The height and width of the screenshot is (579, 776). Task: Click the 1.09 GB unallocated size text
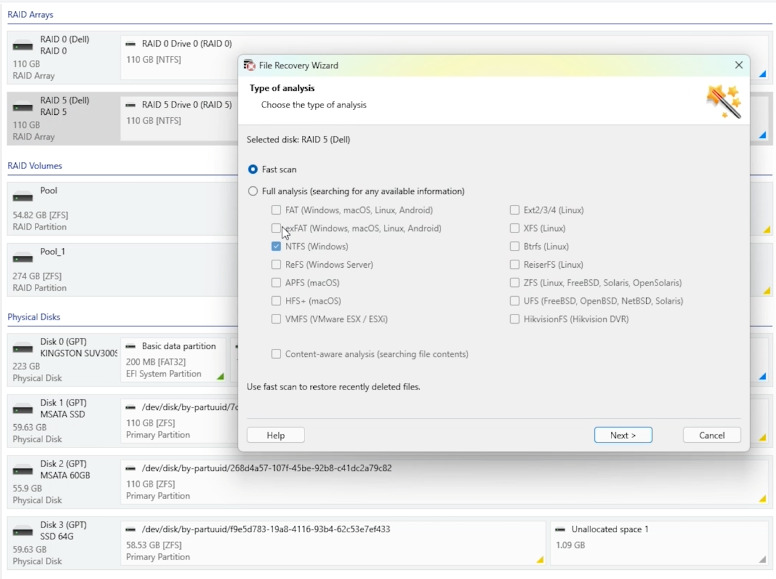click(x=570, y=545)
